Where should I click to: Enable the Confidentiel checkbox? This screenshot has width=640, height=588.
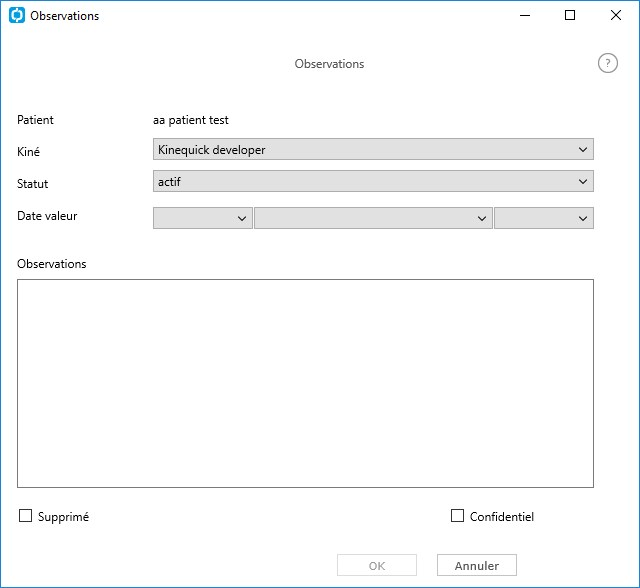457,515
